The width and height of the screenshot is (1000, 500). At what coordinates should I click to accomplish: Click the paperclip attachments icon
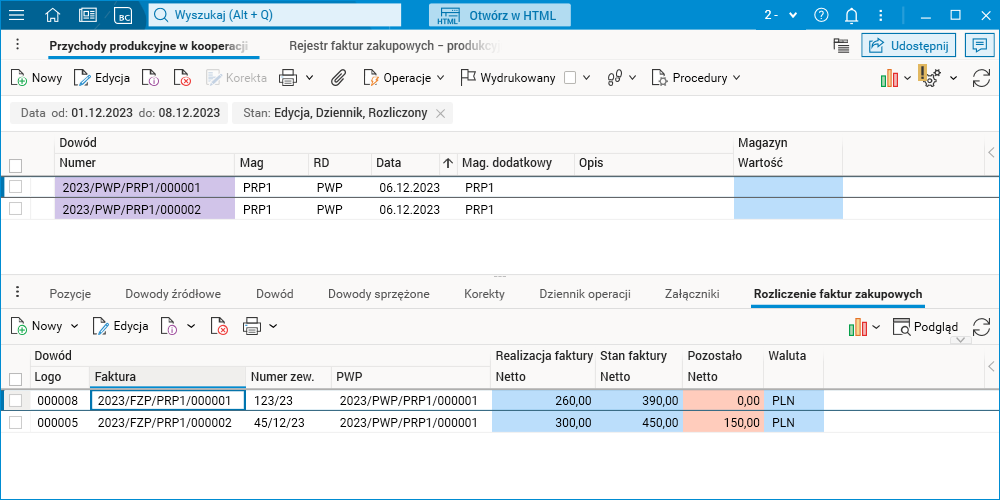pos(338,77)
